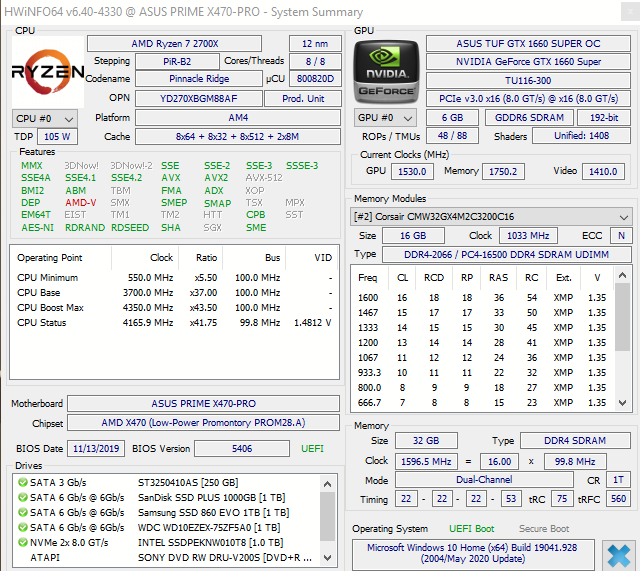Click the AMD Ryzen logo image

[x=48, y=72]
